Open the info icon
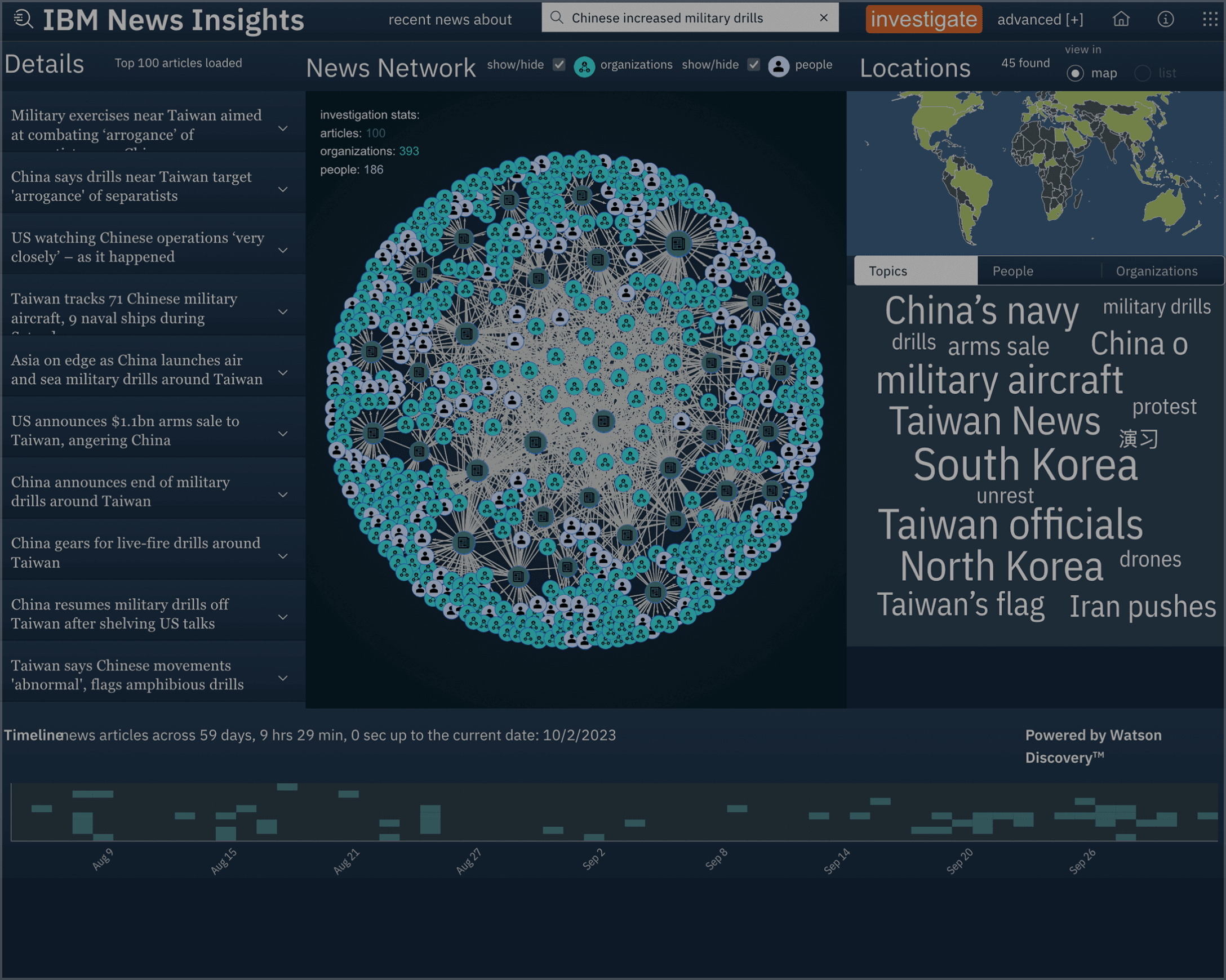The image size is (1226, 980). 1165,19
